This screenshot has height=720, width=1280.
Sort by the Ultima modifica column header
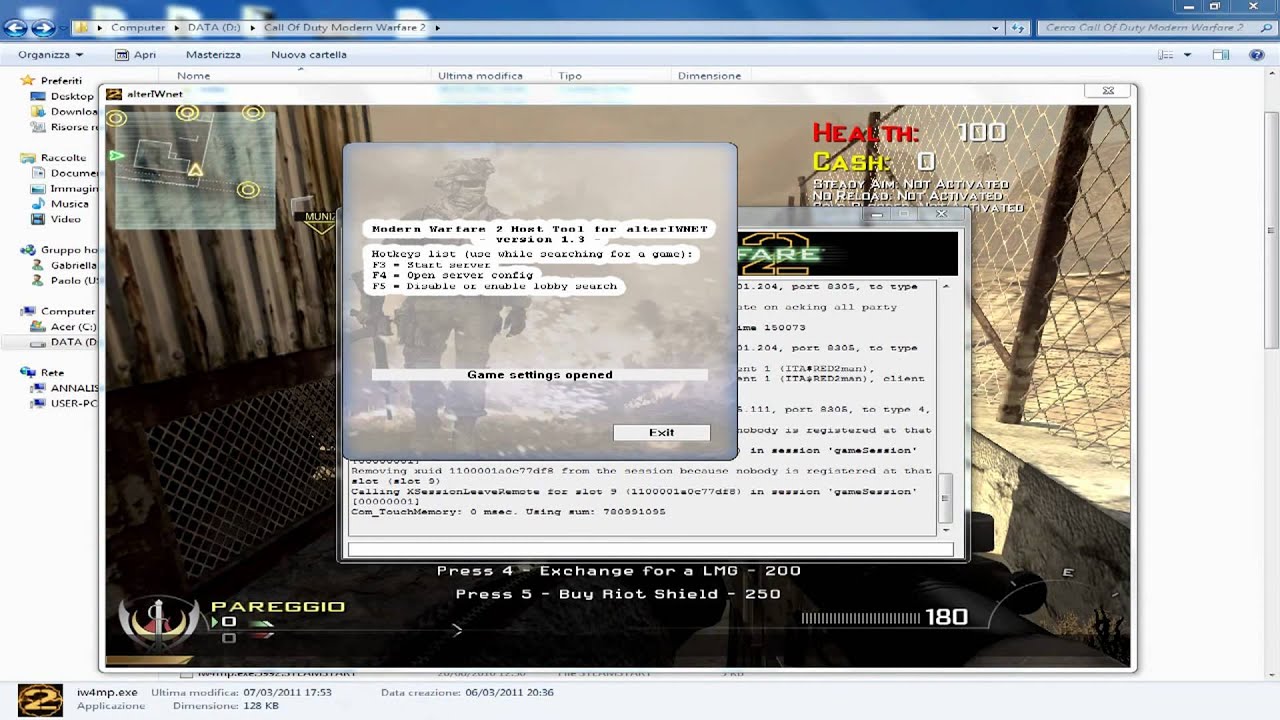480,76
